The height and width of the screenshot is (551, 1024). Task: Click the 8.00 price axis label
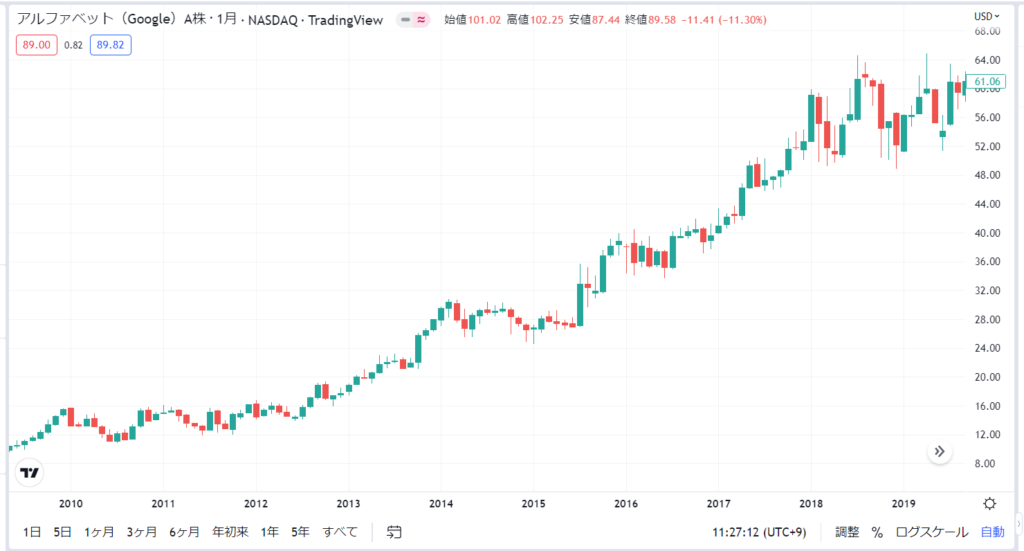coord(984,464)
